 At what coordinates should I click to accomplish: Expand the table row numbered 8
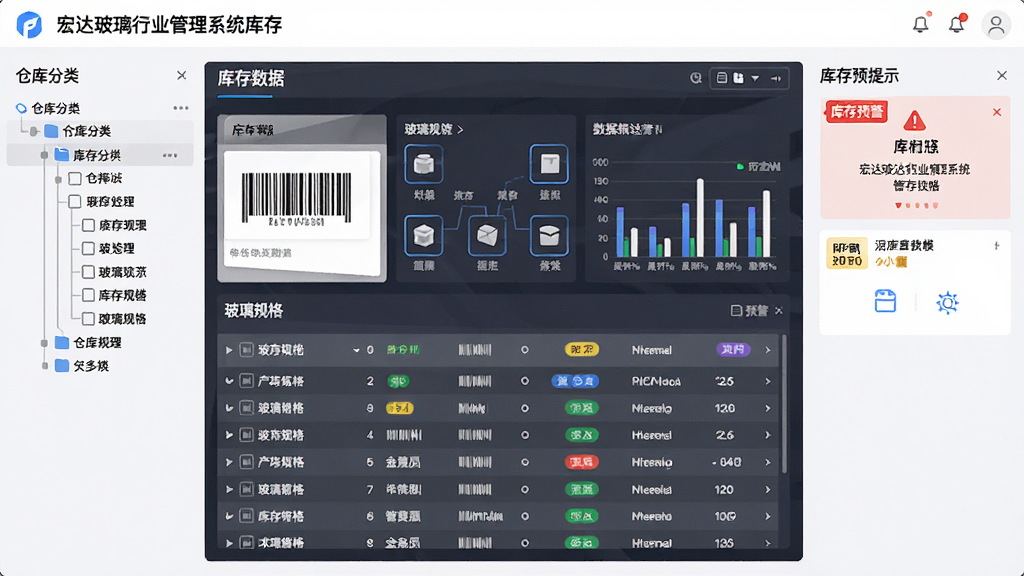click(229, 543)
